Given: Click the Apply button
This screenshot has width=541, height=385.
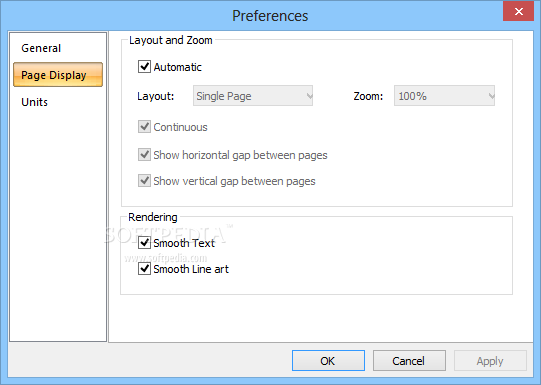Looking at the screenshot, I should point(490,361).
